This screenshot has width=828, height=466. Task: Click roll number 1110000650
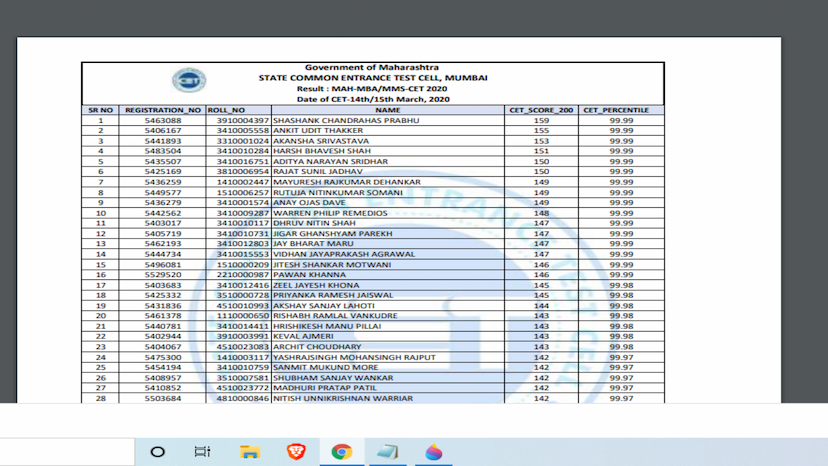point(242,316)
